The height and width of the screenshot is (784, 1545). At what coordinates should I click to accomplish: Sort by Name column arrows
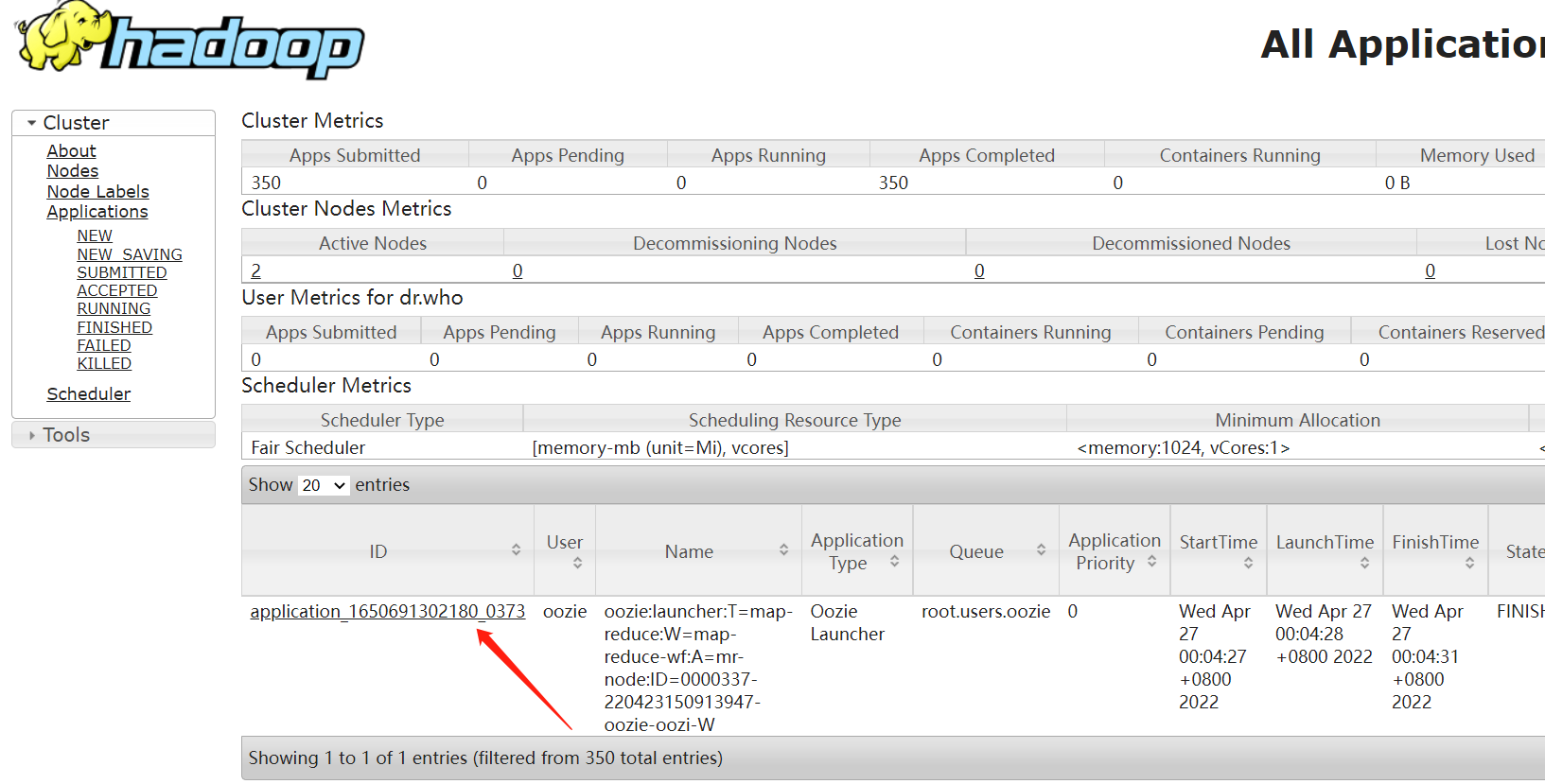[x=783, y=549]
